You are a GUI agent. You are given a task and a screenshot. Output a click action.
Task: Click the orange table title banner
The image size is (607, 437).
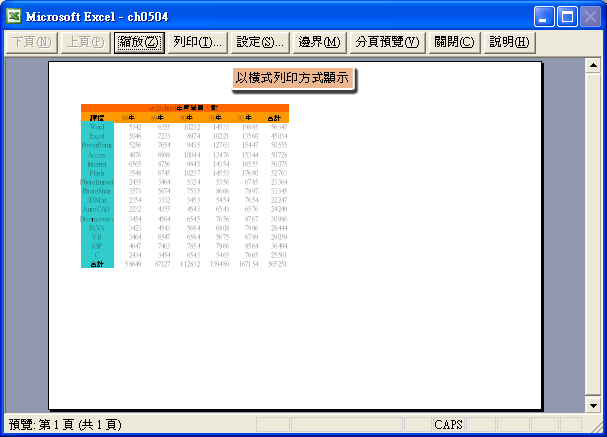coord(185,107)
